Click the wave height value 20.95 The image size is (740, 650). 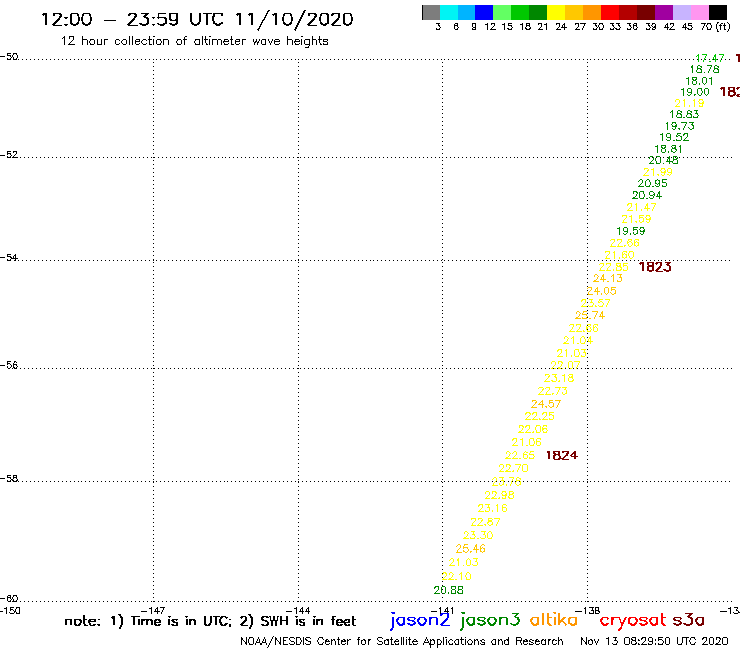pos(652,184)
